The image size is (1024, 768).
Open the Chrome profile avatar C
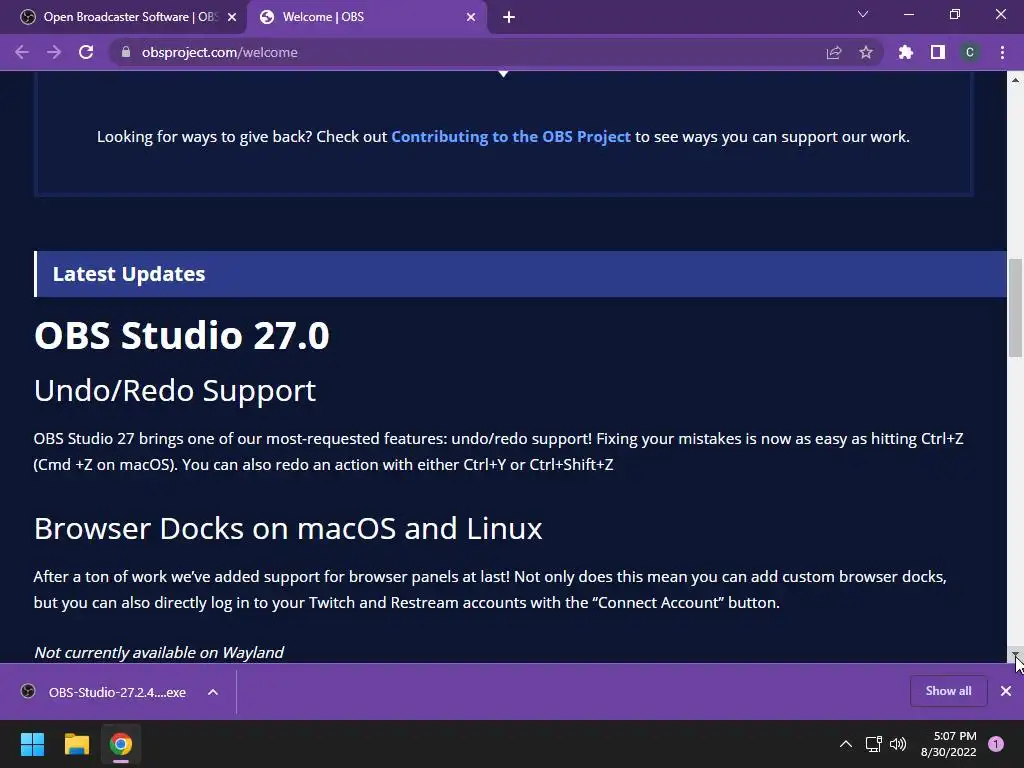coord(970,52)
